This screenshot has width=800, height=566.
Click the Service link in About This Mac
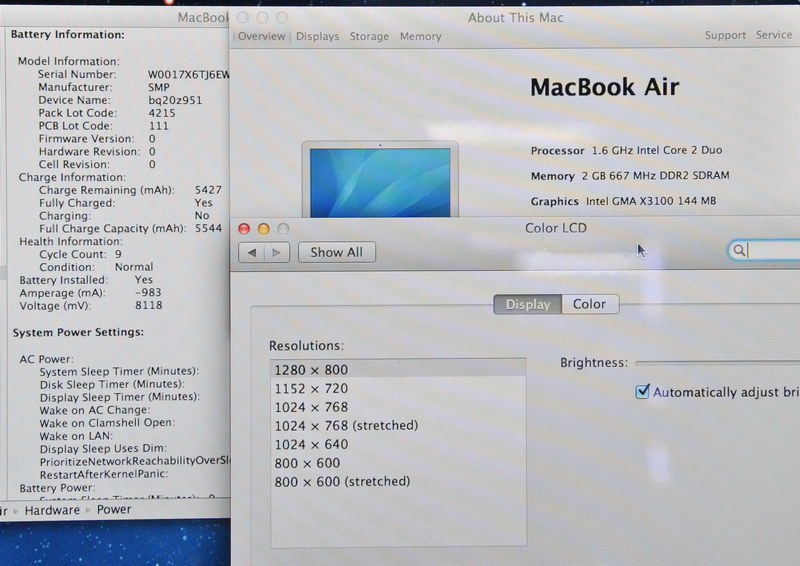(x=774, y=35)
